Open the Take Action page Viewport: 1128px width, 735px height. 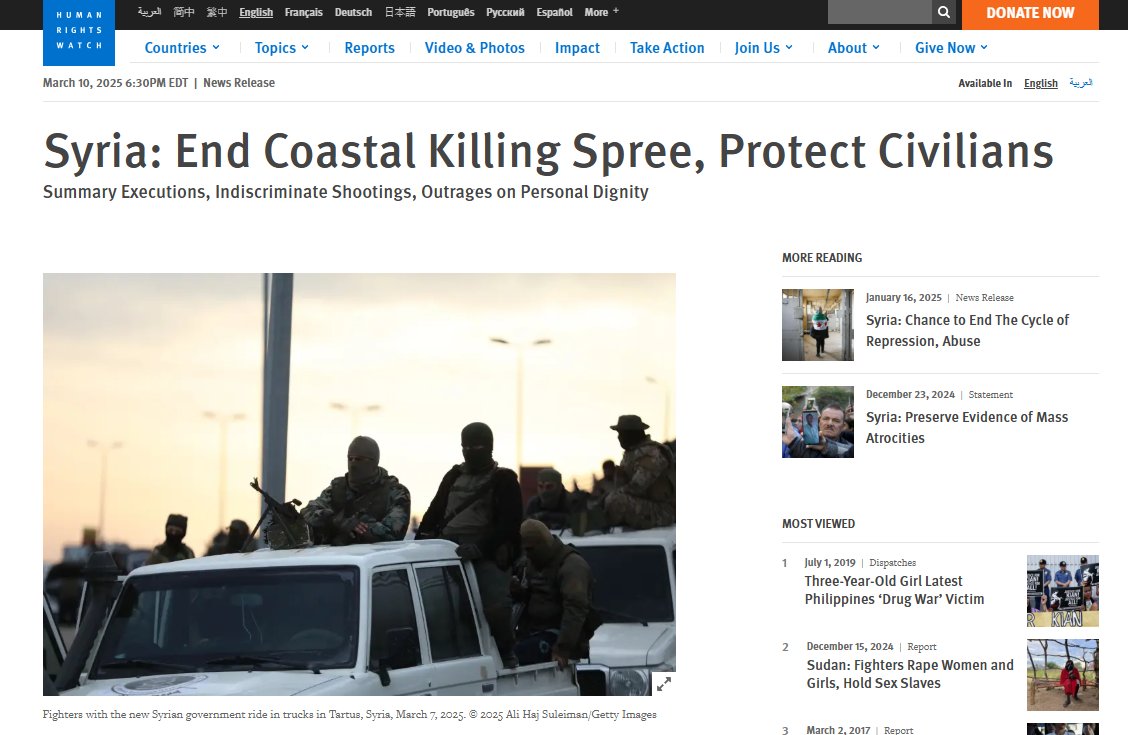(x=667, y=47)
